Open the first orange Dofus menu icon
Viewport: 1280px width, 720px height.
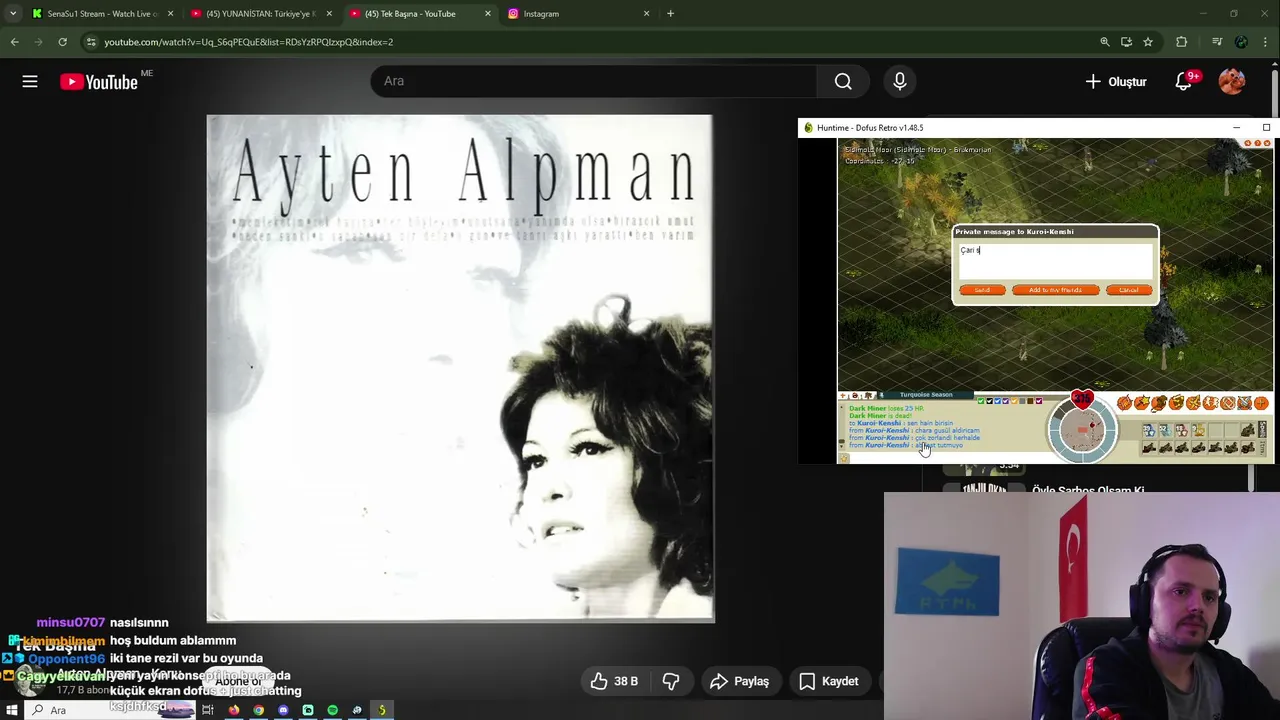[1124, 402]
